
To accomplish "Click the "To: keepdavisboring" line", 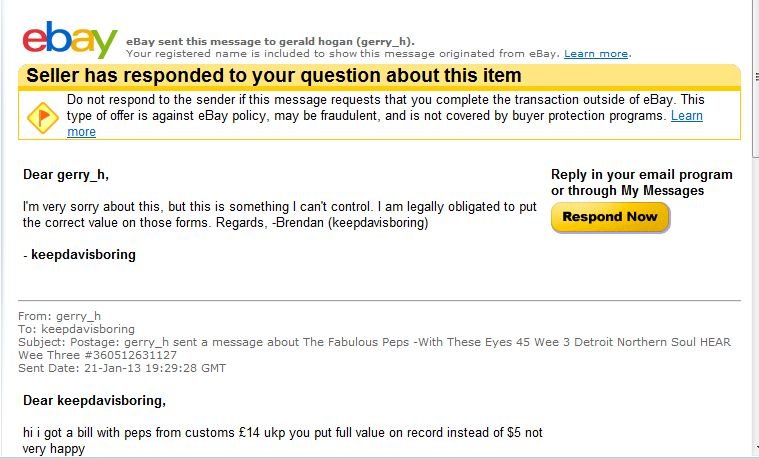I will (76, 329).
